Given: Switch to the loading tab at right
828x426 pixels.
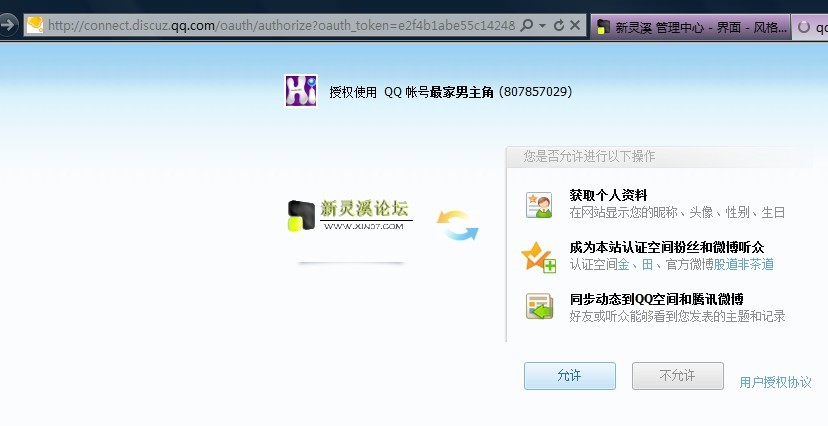Looking at the screenshot, I should click(x=811, y=26).
